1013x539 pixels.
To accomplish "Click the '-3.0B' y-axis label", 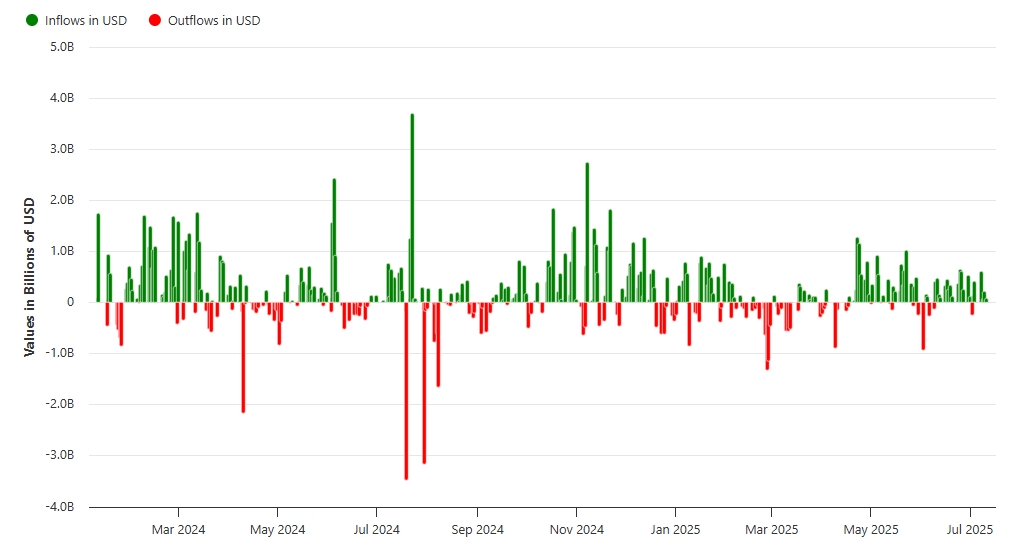I will (60, 456).
